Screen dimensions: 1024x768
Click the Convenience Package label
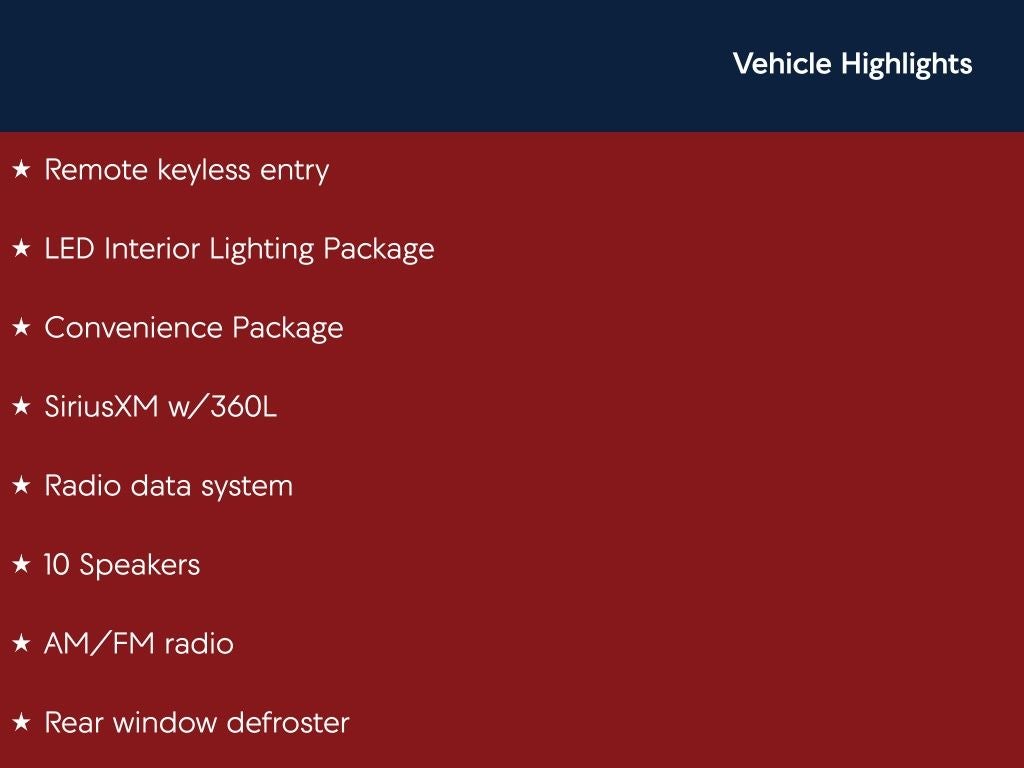193,329
